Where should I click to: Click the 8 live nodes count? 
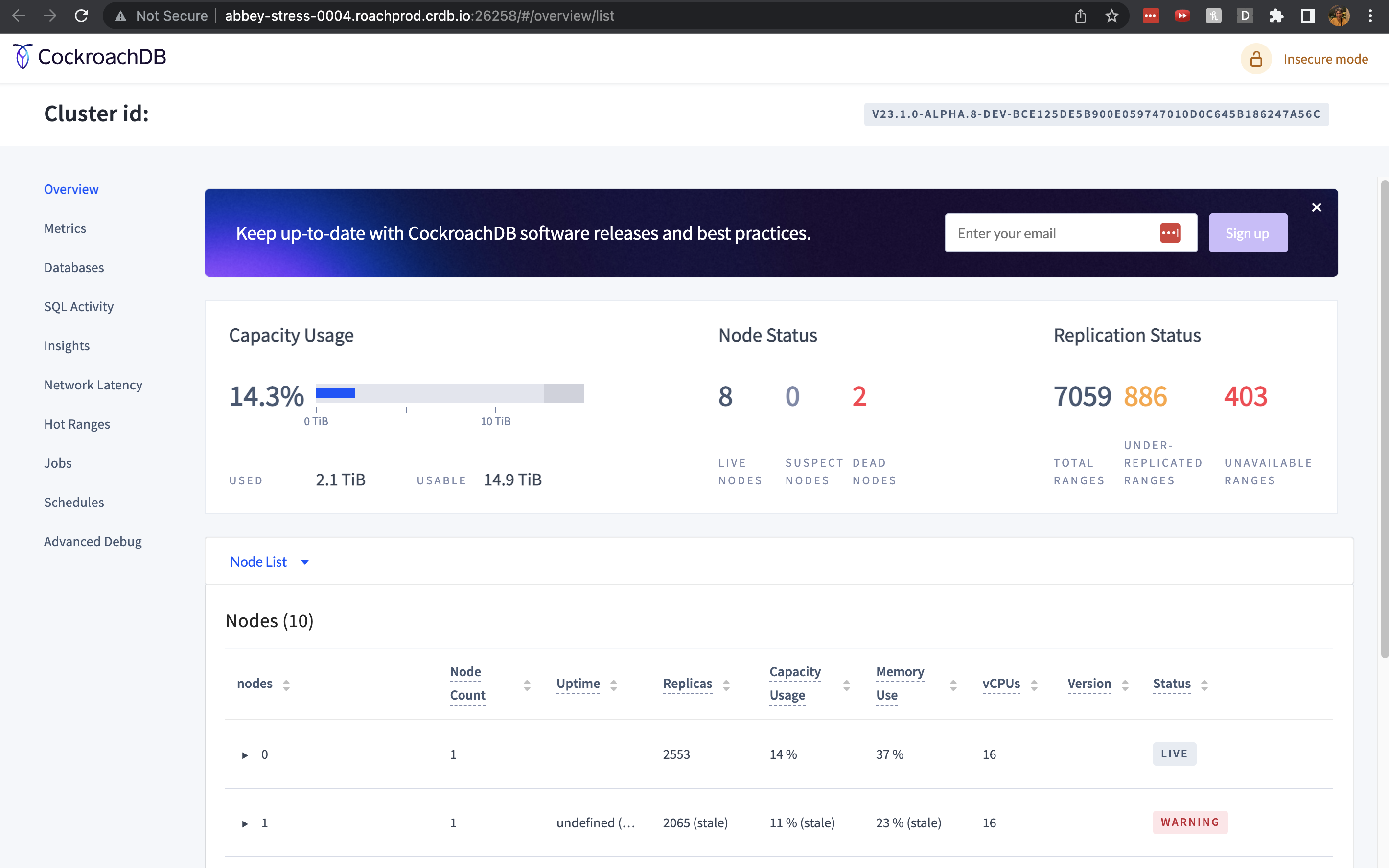(725, 396)
